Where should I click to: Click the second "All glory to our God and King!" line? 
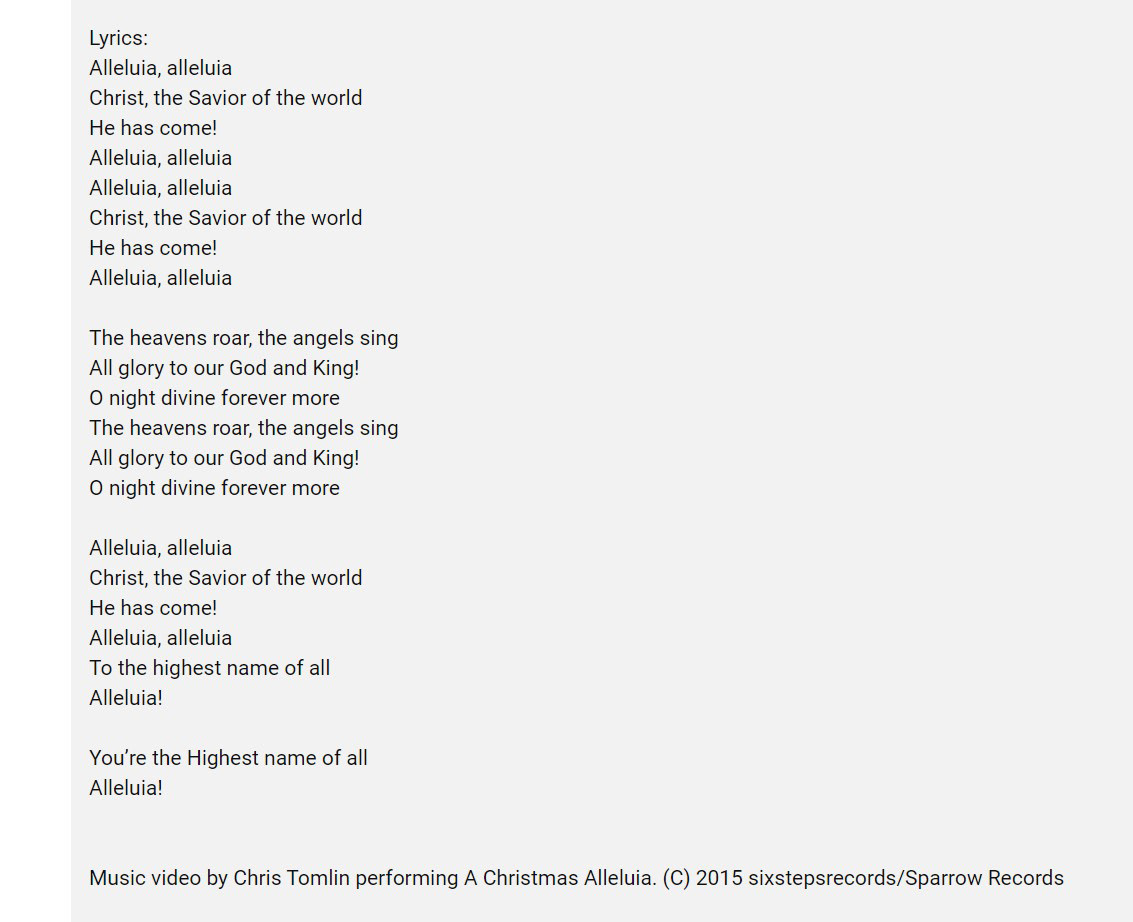point(224,458)
